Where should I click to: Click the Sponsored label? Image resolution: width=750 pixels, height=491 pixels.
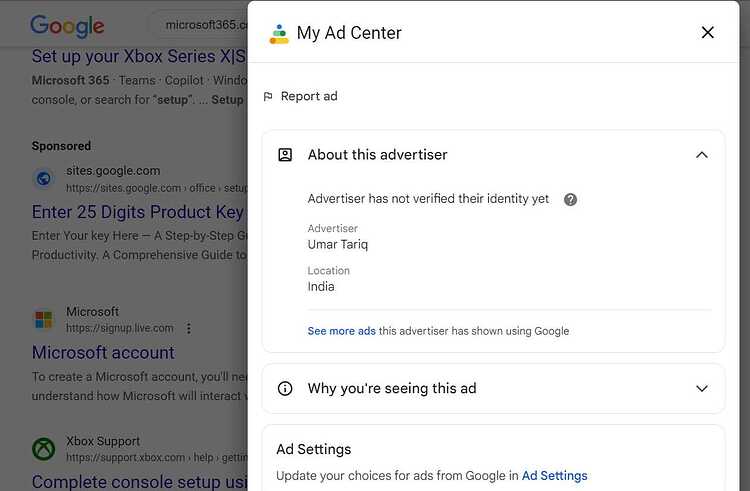[61, 146]
